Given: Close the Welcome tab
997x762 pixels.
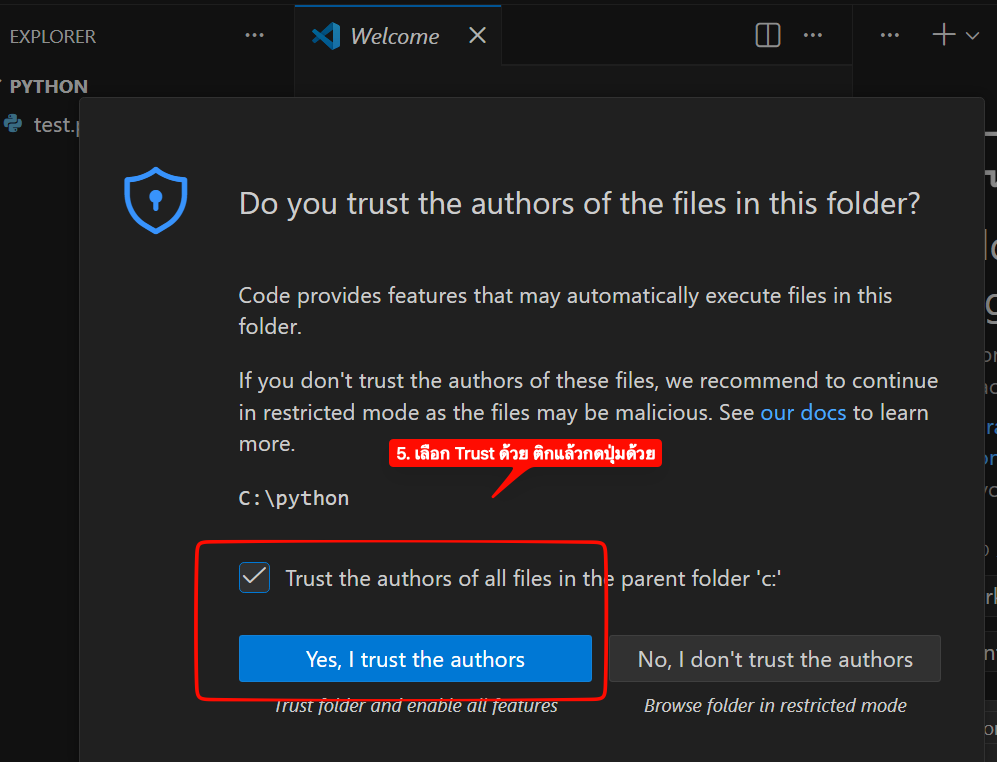Looking at the screenshot, I should click(x=478, y=36).
